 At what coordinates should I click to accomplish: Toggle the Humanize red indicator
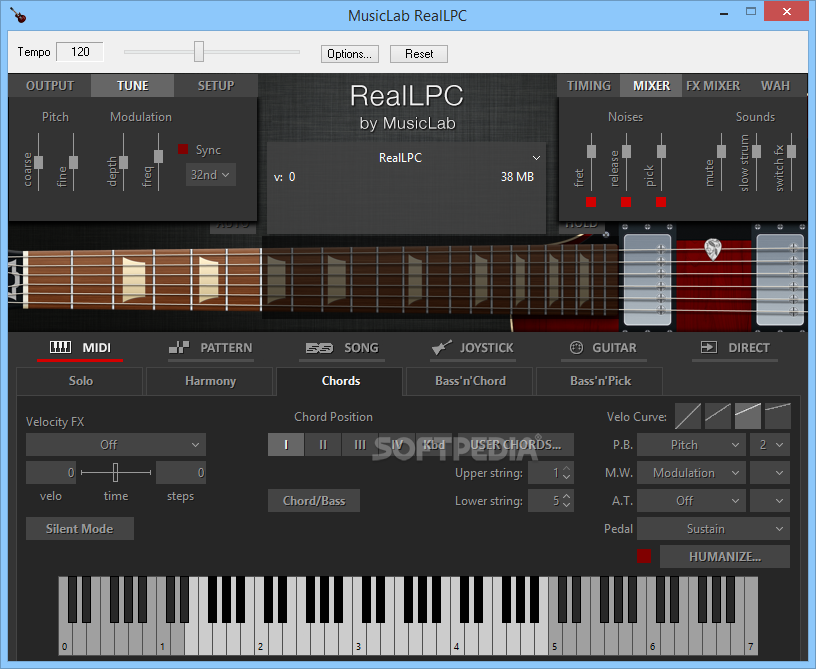pos(644,556)
